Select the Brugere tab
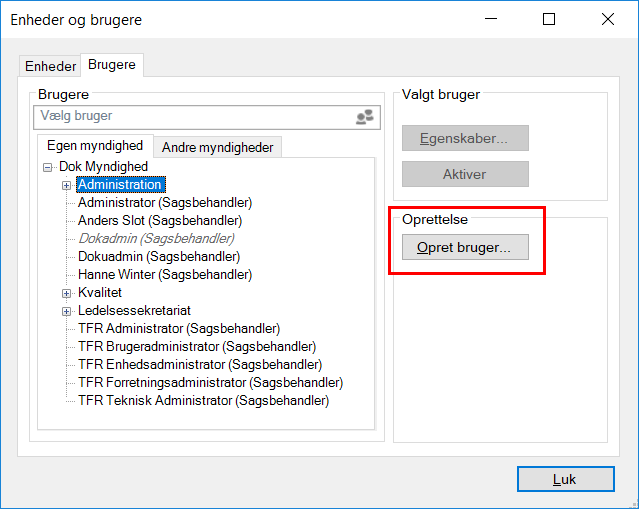 coord(111,65)
